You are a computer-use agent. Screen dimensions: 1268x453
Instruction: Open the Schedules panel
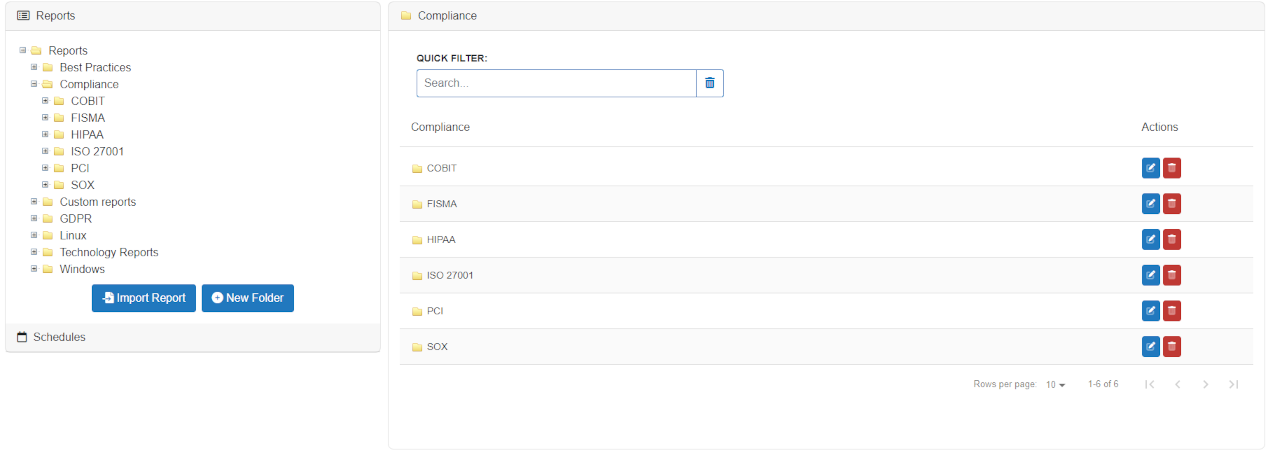(x=193, y=337)
